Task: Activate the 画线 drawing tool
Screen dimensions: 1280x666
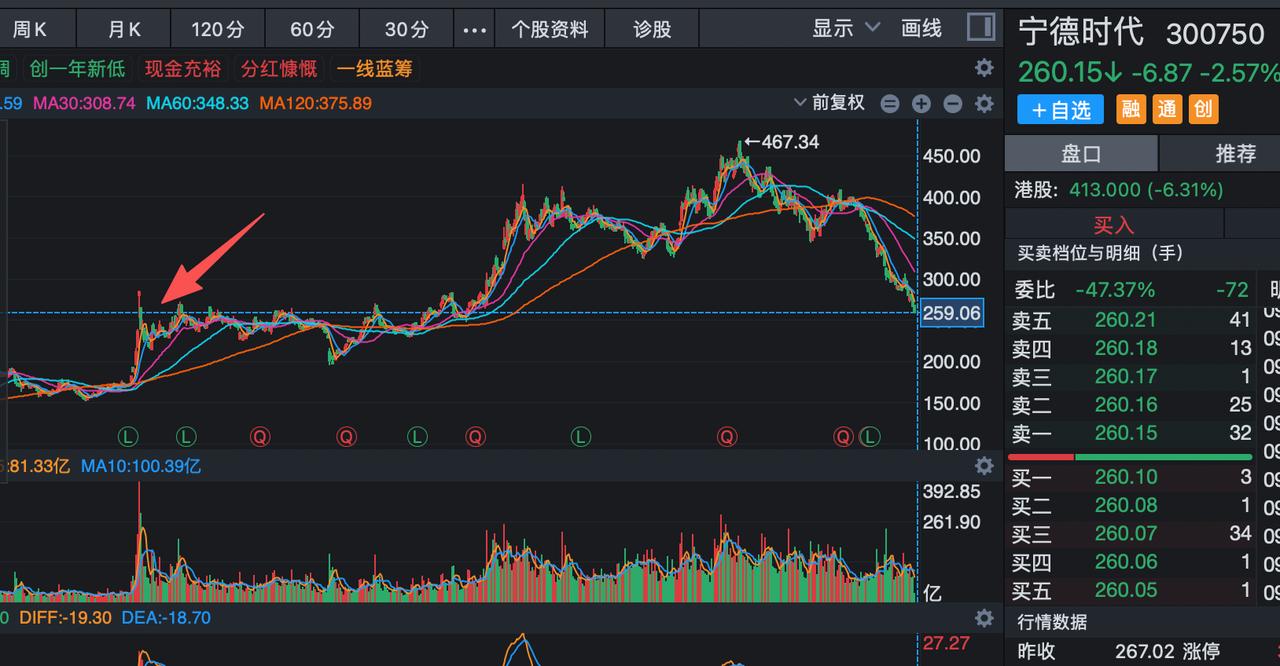Action: pos(922,28)
